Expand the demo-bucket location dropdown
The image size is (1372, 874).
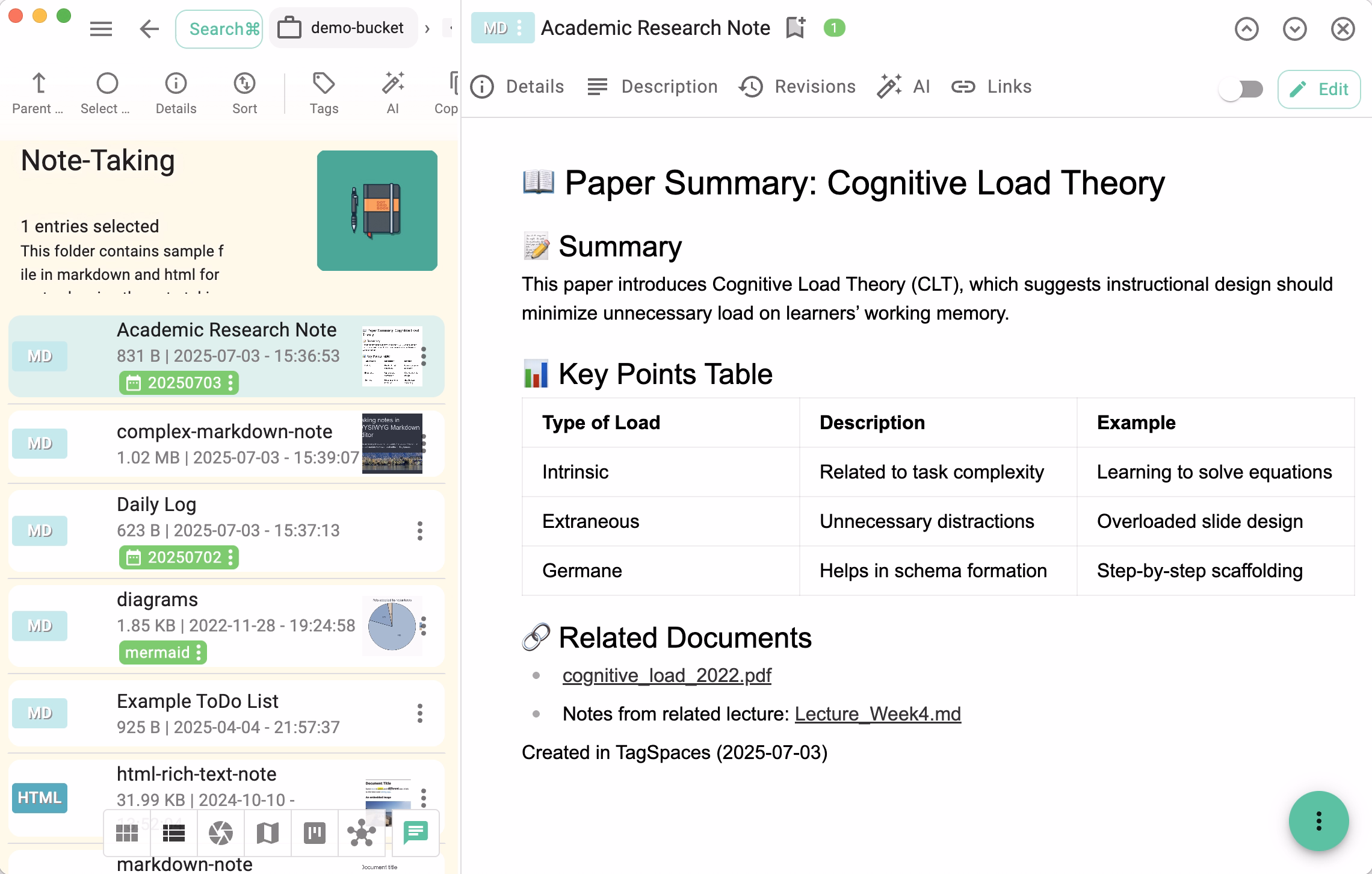click(343, 28)
